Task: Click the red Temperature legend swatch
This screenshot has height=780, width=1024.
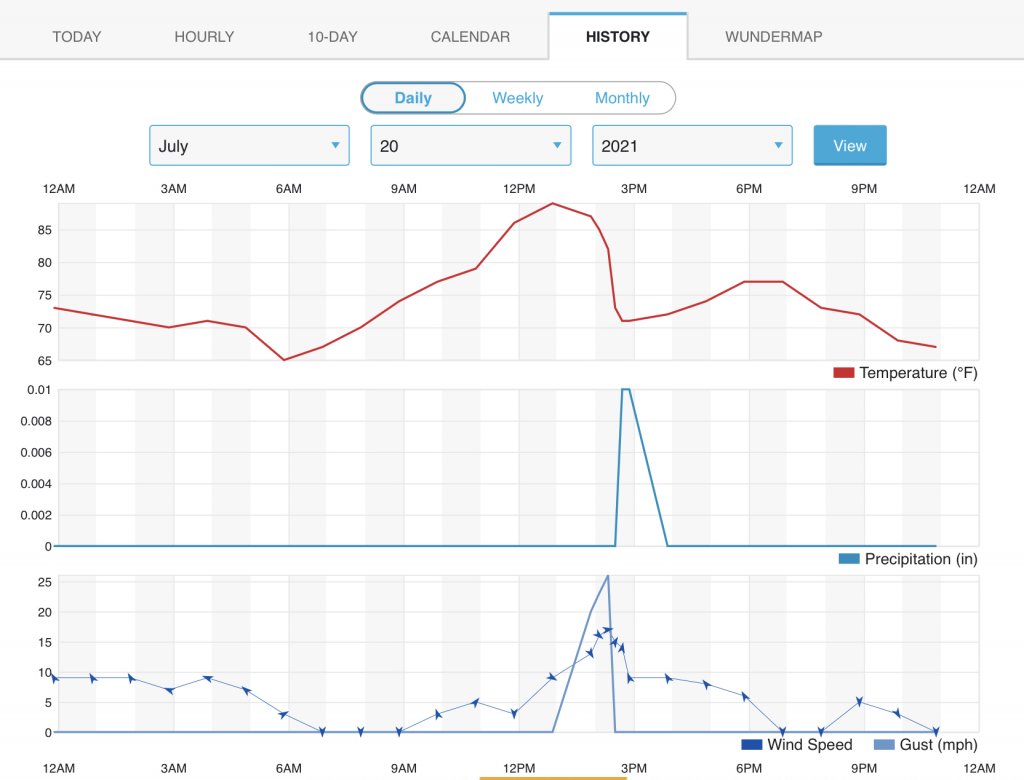Action: pyautogui.click(x=843, y=373)
